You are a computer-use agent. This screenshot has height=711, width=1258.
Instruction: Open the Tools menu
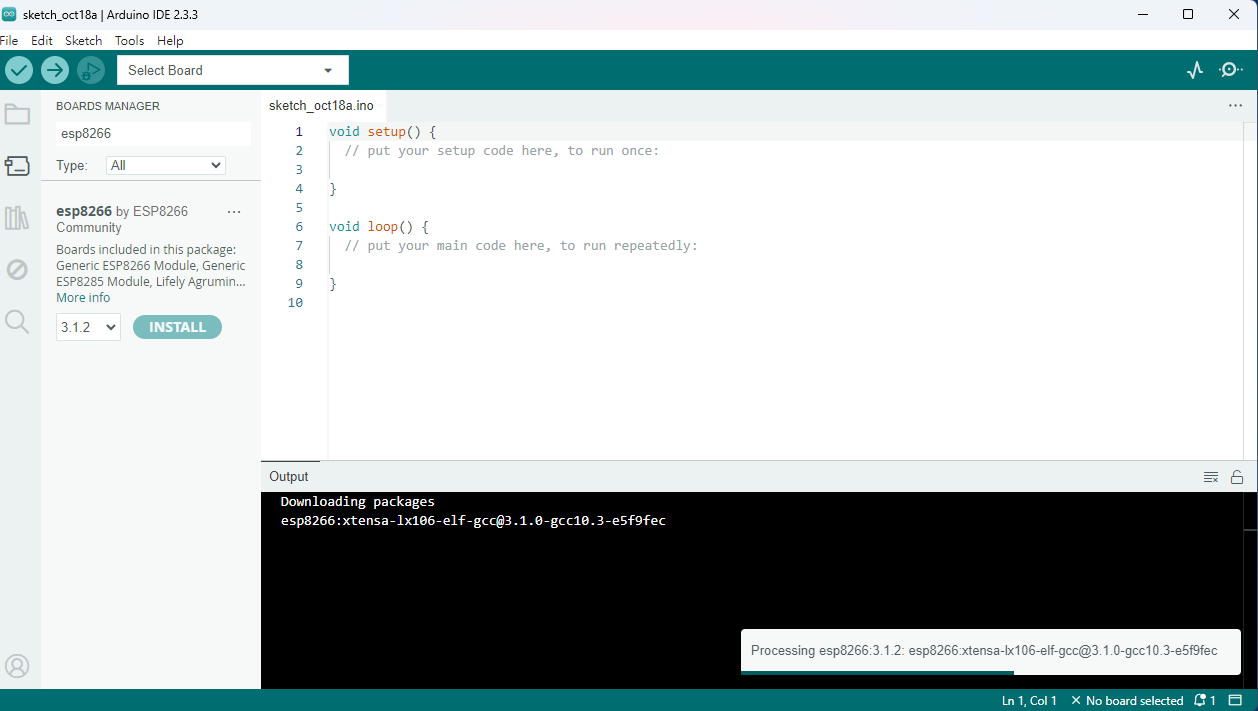point(129,41)
